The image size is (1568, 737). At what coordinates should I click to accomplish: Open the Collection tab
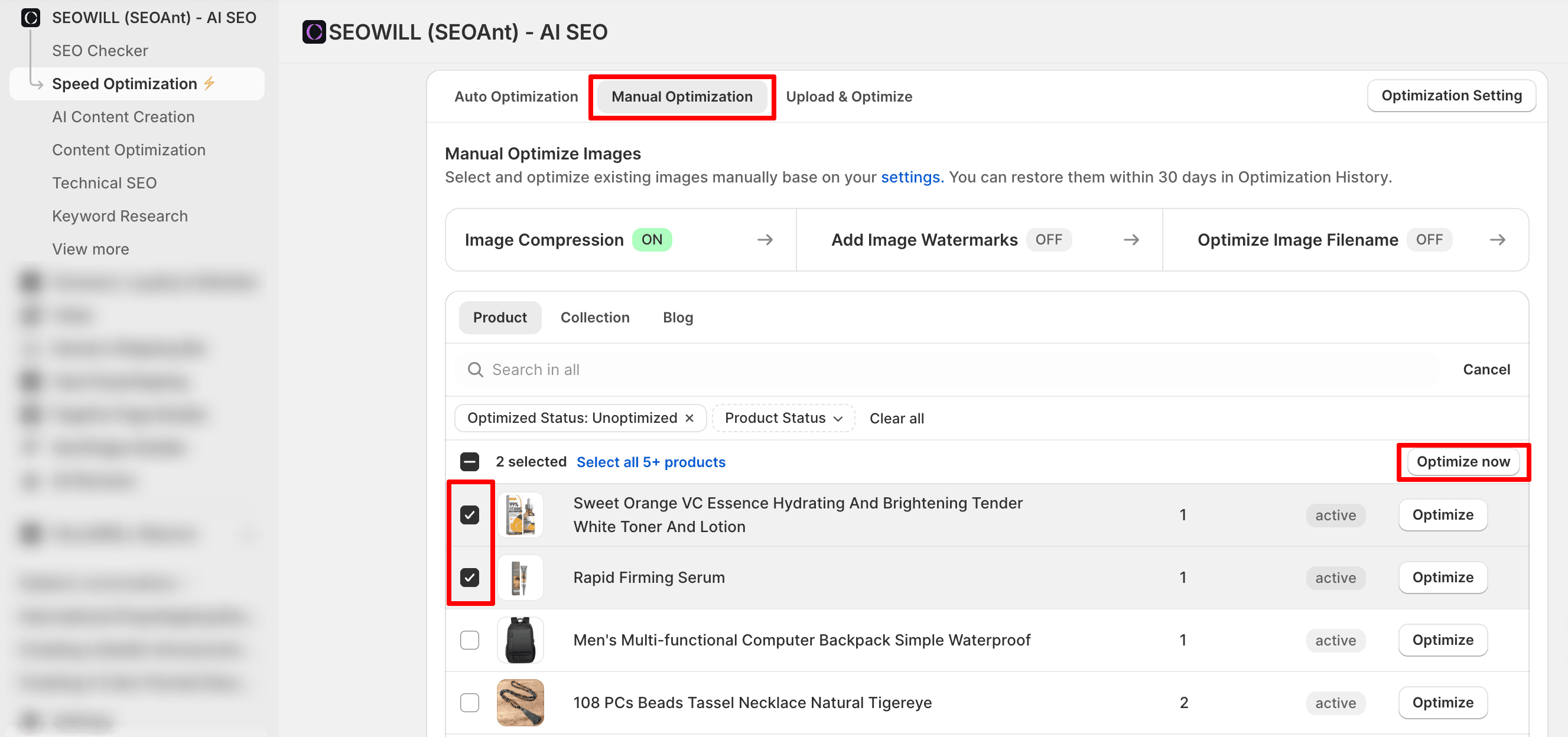(594, 317)
